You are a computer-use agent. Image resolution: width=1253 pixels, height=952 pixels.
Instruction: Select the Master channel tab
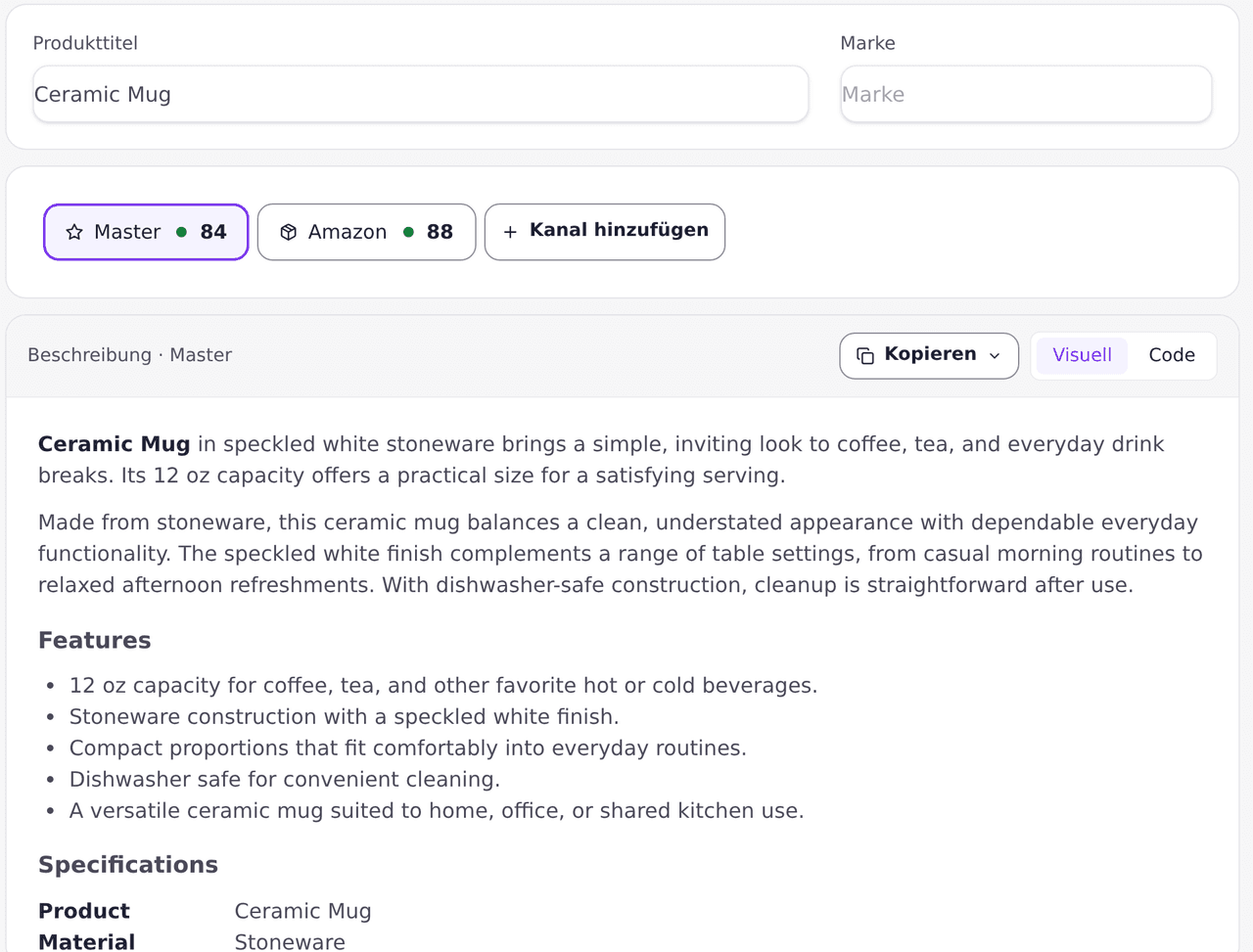click(x=146, y=232)
